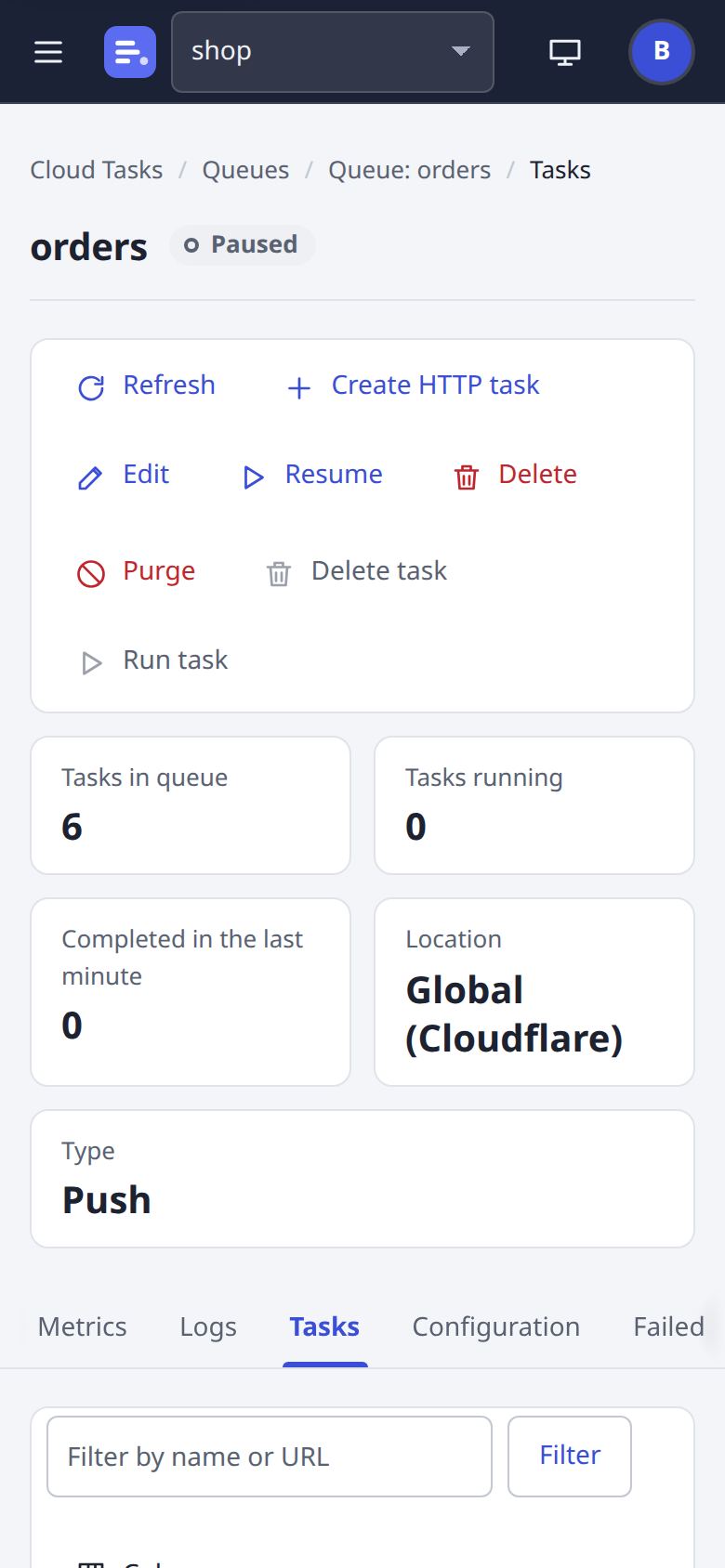Image resolution: width=725 pixels, height=1568 pixels.
Task: Click the Edit label
Action: [146, 474]
